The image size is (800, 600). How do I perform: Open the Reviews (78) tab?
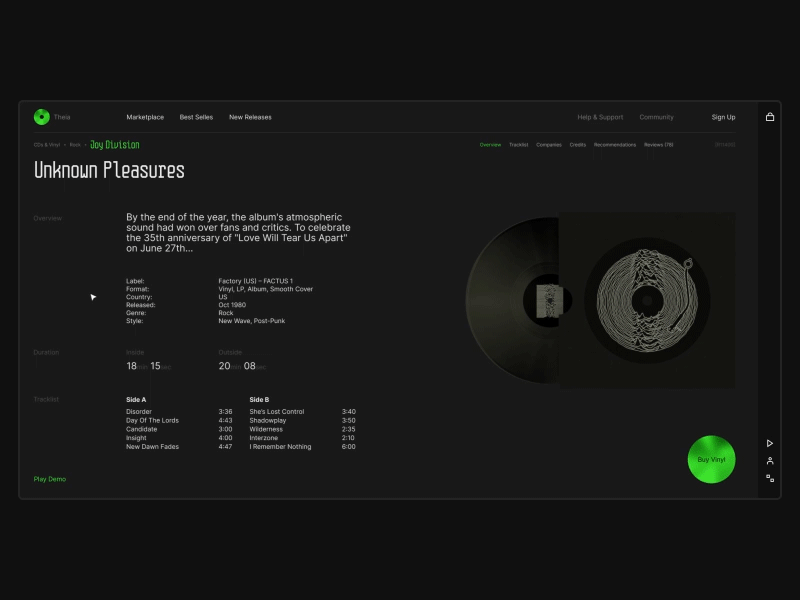pyautogui.click(x=658, y=145)
